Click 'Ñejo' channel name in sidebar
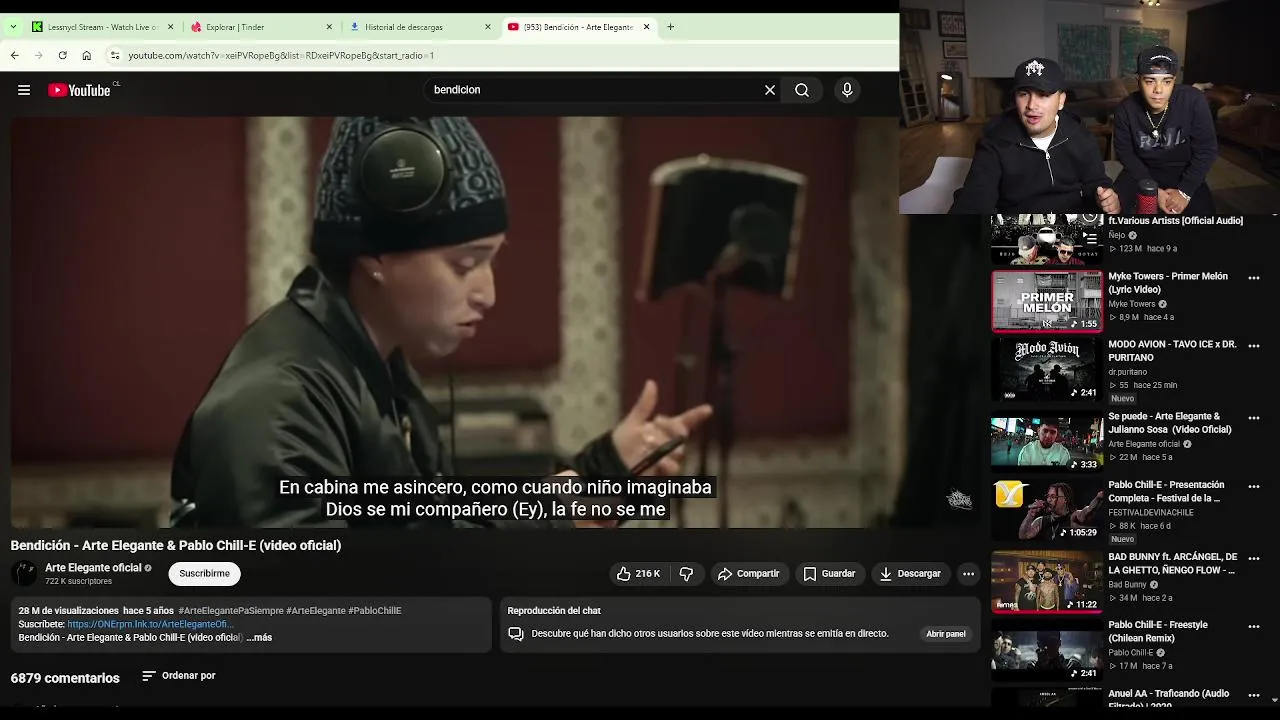This screenshot has height=720, width=1280. coord(1117,235)
